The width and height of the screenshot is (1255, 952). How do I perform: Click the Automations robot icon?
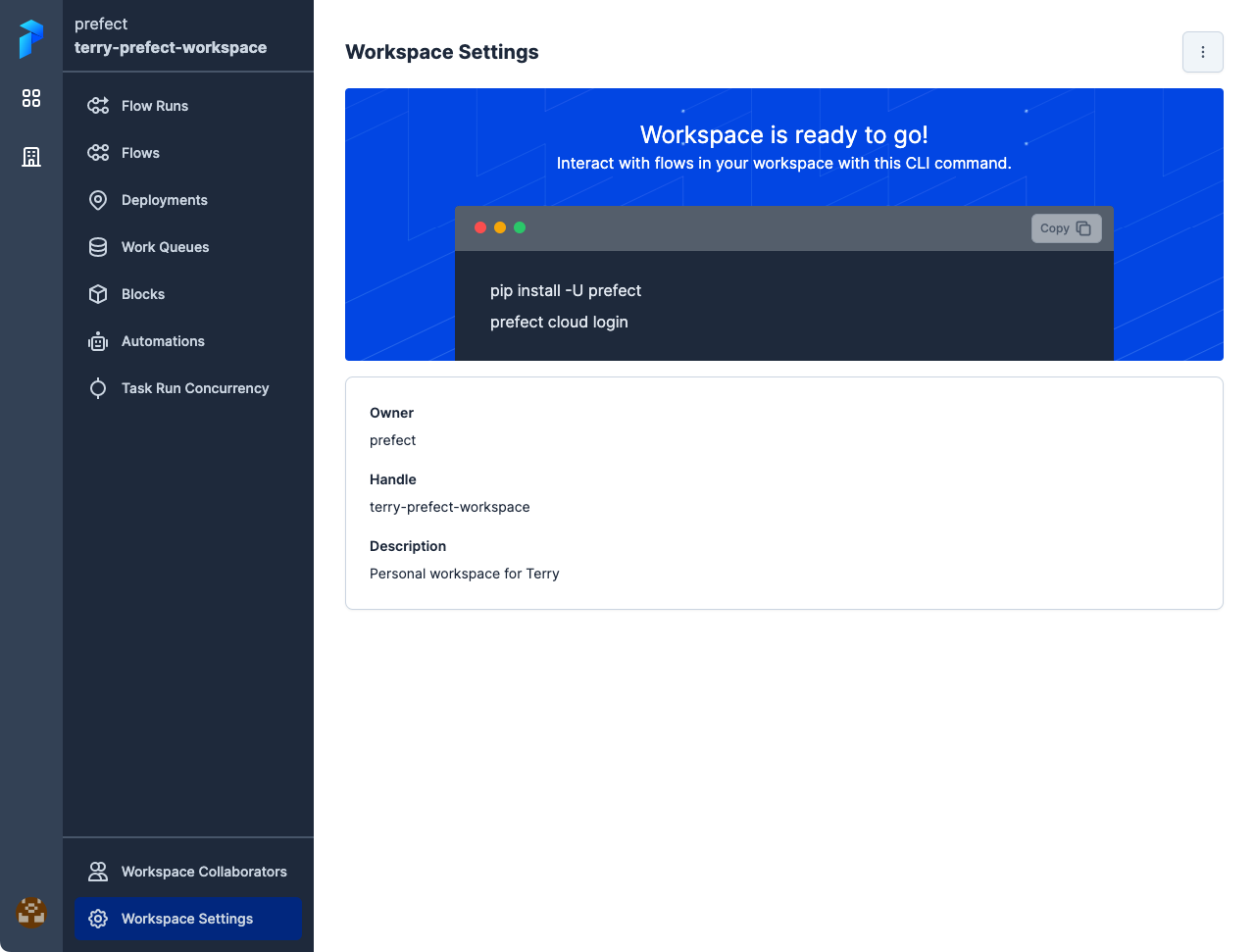(x=98, y=341)
